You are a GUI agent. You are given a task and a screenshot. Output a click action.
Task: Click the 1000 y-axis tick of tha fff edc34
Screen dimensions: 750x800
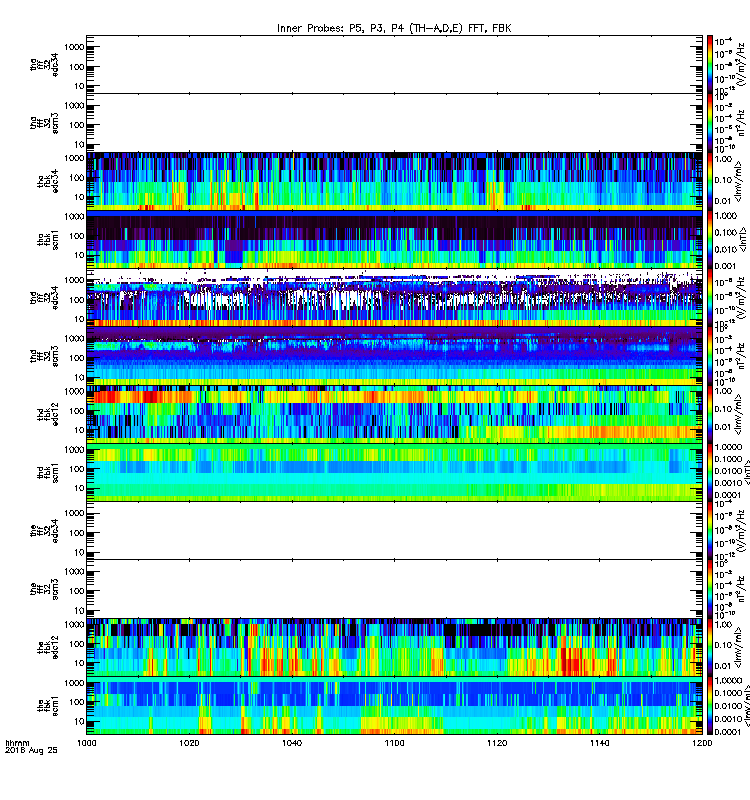[x=74, y=47]
